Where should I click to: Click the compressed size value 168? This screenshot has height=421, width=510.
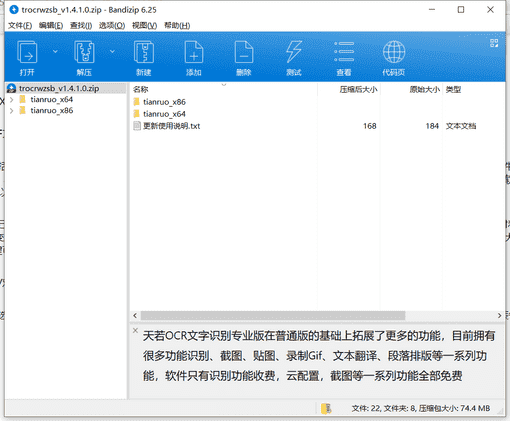(x=370, y=126)
